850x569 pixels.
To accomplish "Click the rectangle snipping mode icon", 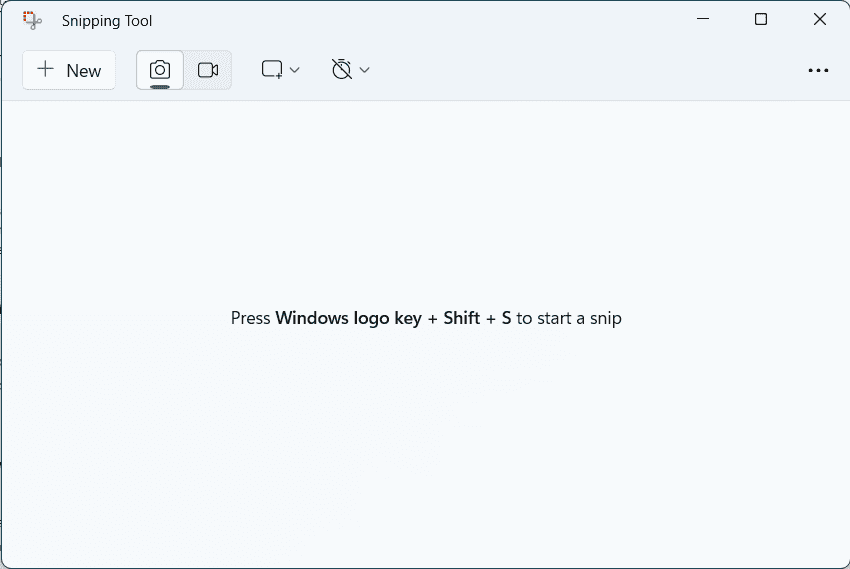I will [x=271, y=70].
